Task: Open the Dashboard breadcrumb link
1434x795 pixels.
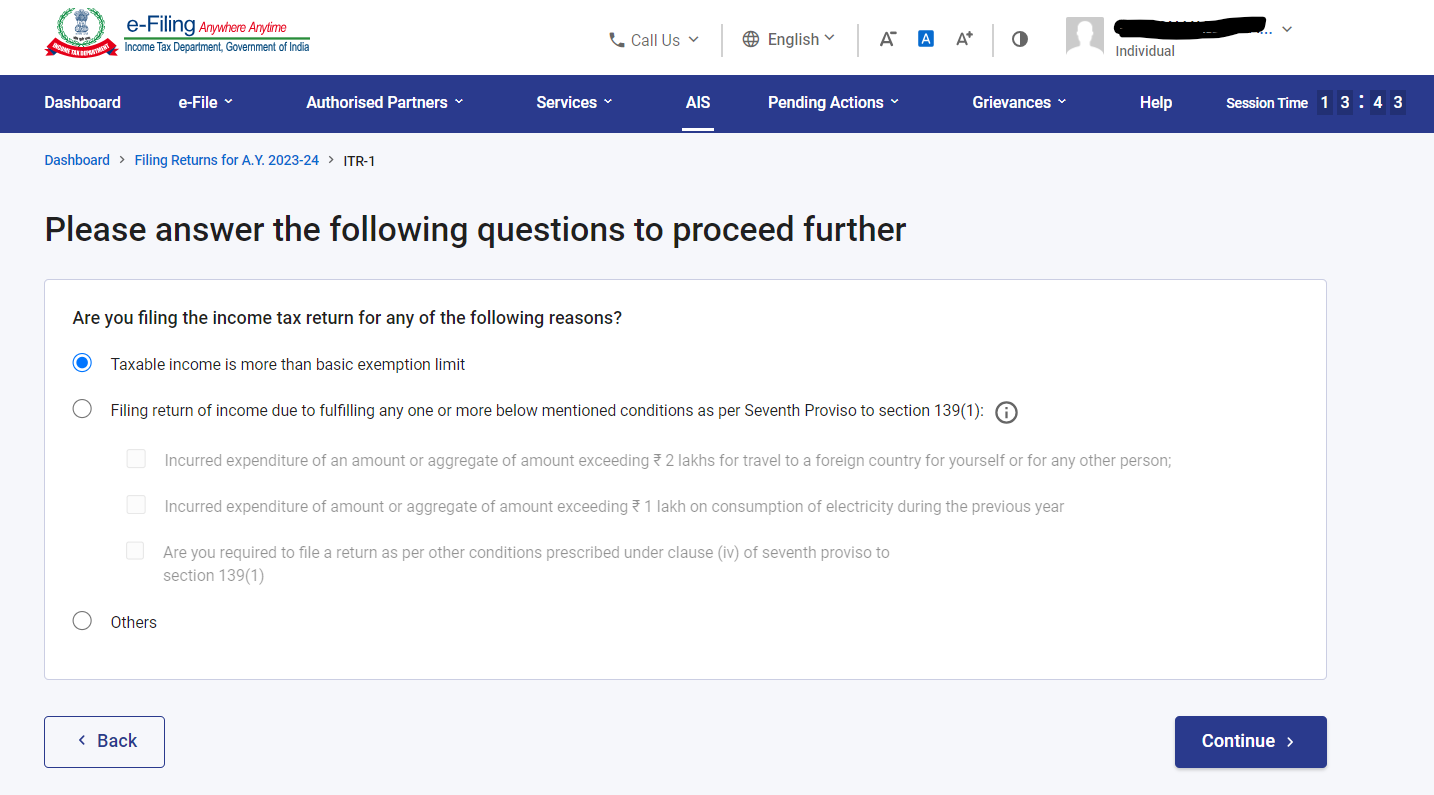Action: [x=77, y=160]
